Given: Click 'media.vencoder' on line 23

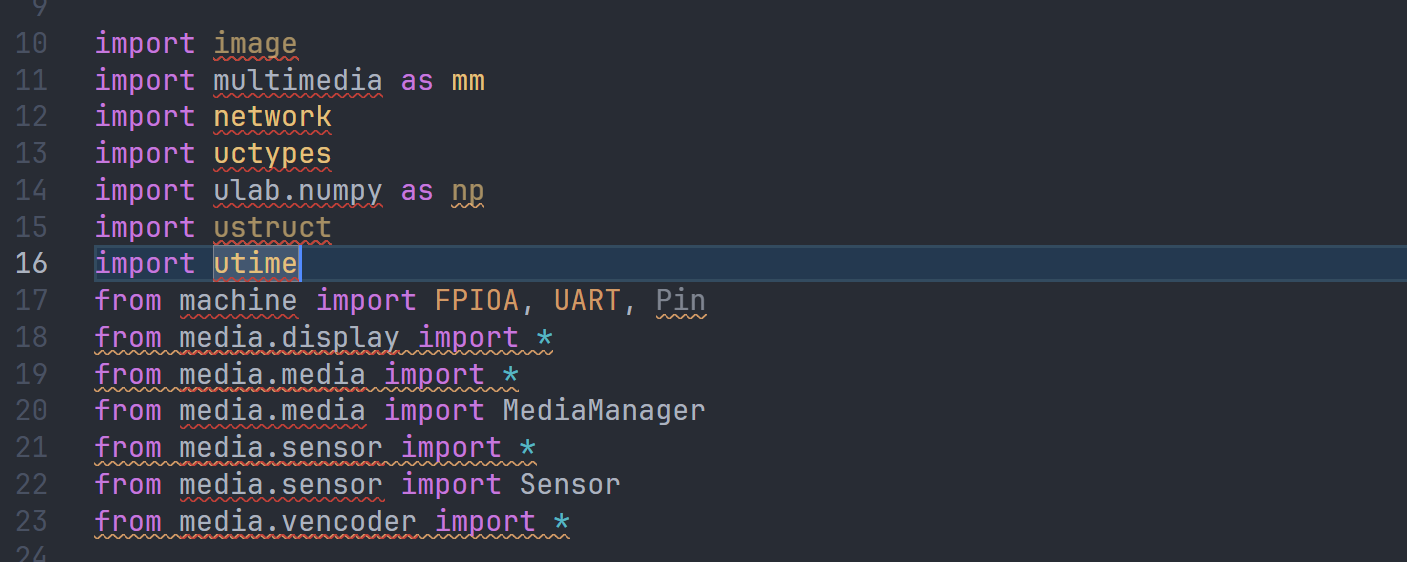Looking at the screenshot, I should tap(297, 521).
